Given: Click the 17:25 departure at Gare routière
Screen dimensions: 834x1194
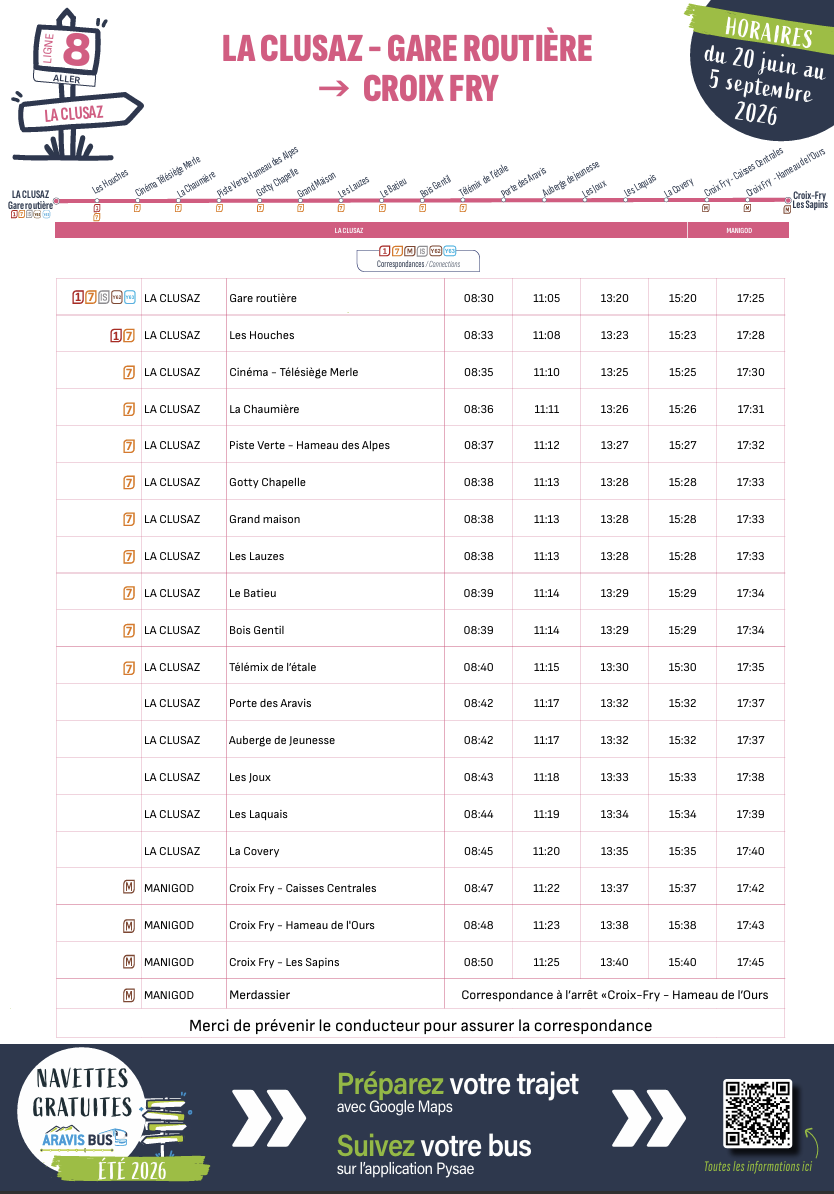Looking at the screenshot, I should pyautogui.click(x=750, y=298).
